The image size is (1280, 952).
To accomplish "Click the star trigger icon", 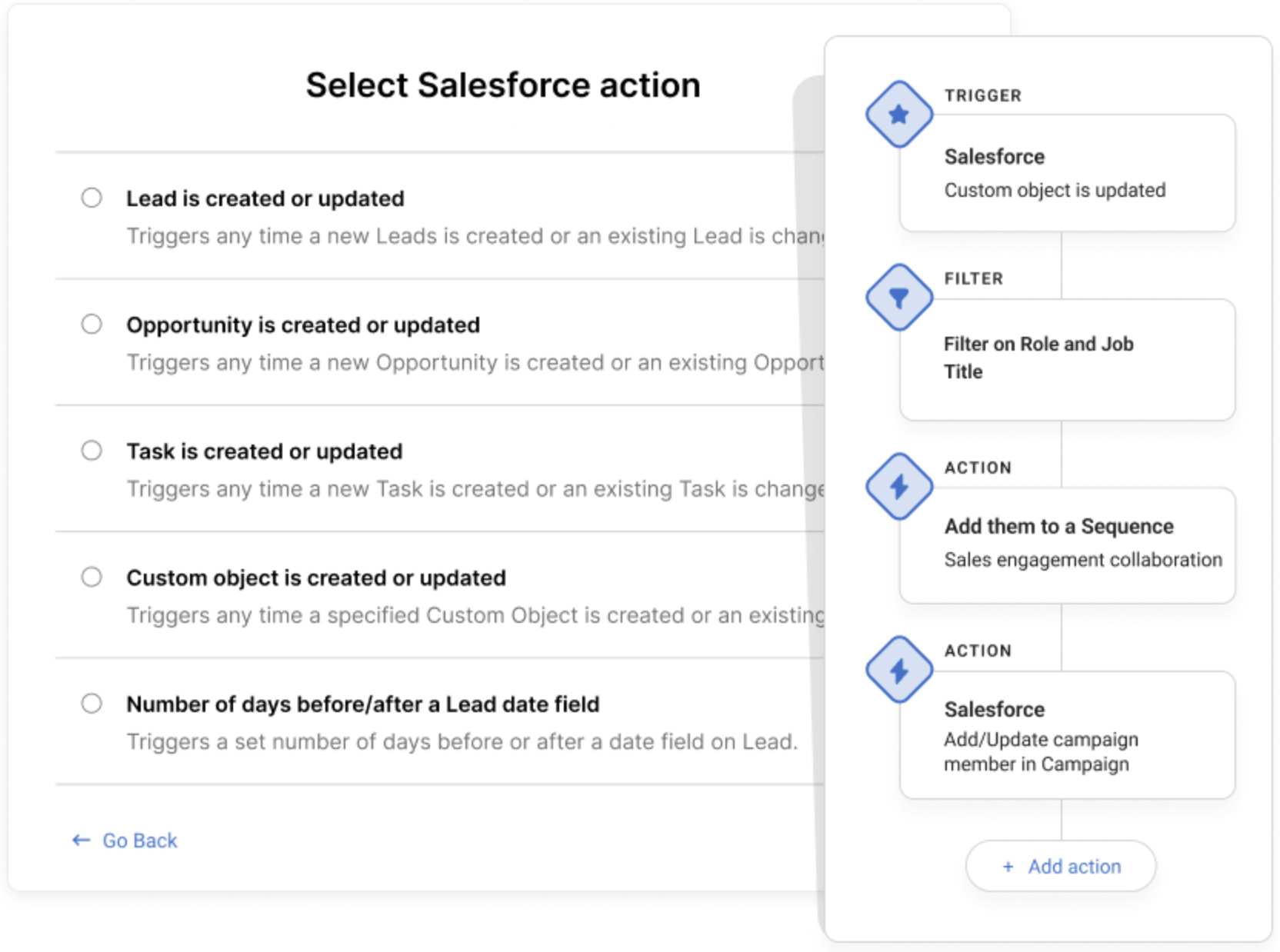I will click(898, 115).
